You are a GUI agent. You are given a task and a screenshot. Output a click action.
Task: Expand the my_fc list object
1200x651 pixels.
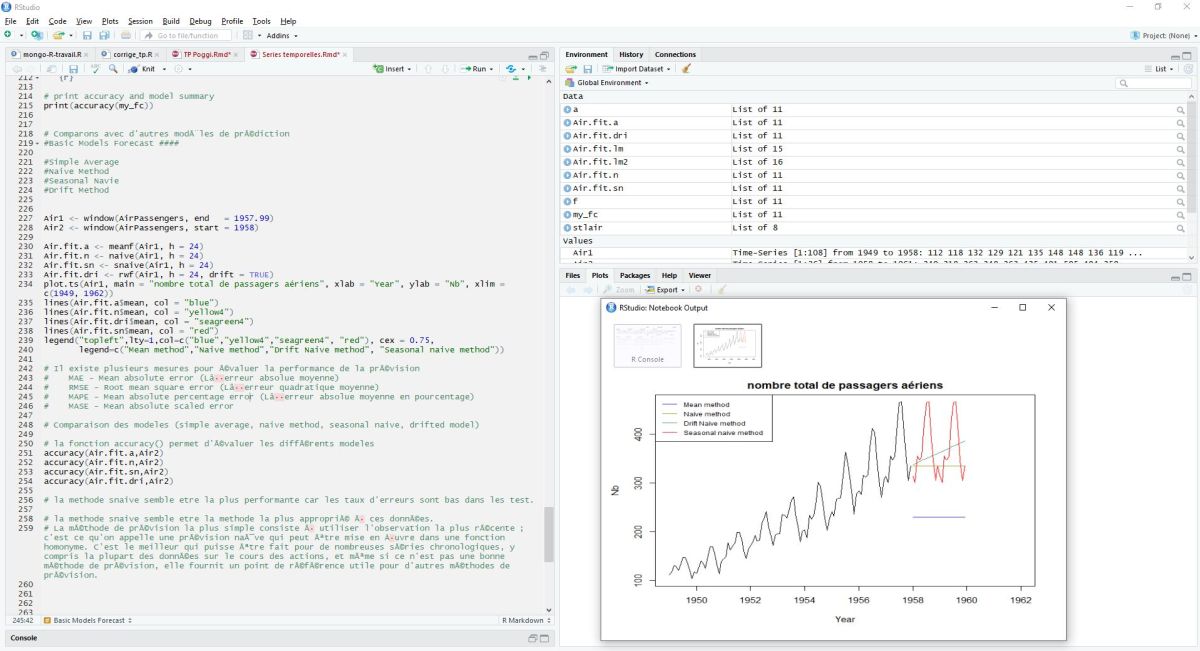(567, 214)
